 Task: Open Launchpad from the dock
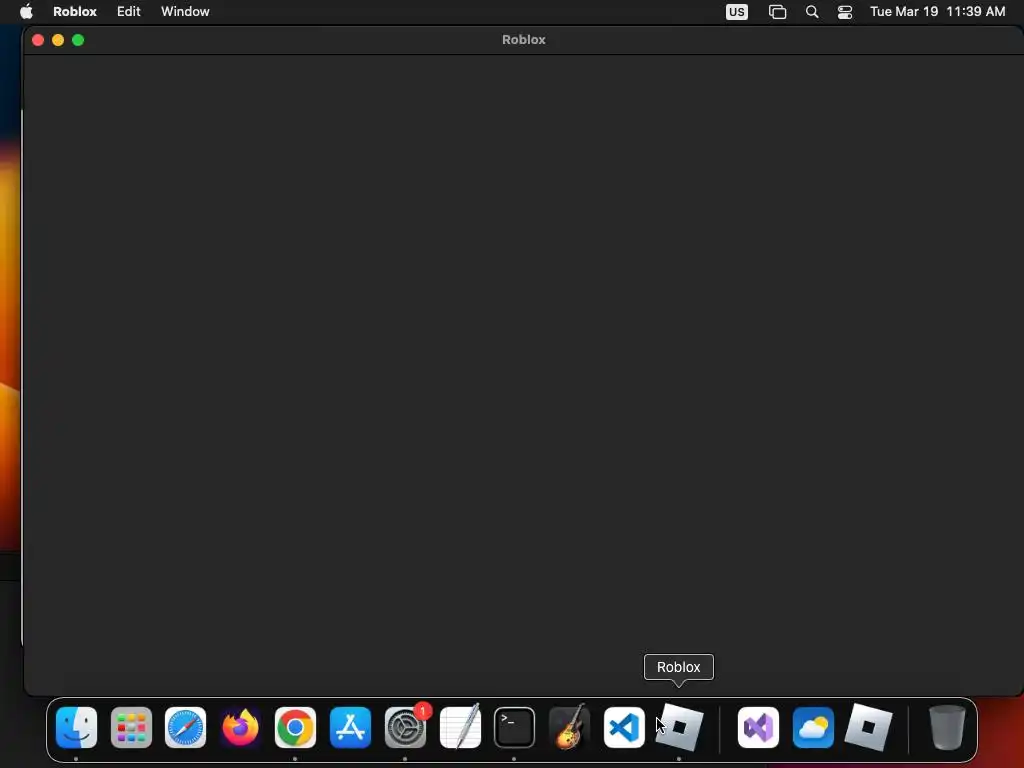tap(131, 728)
